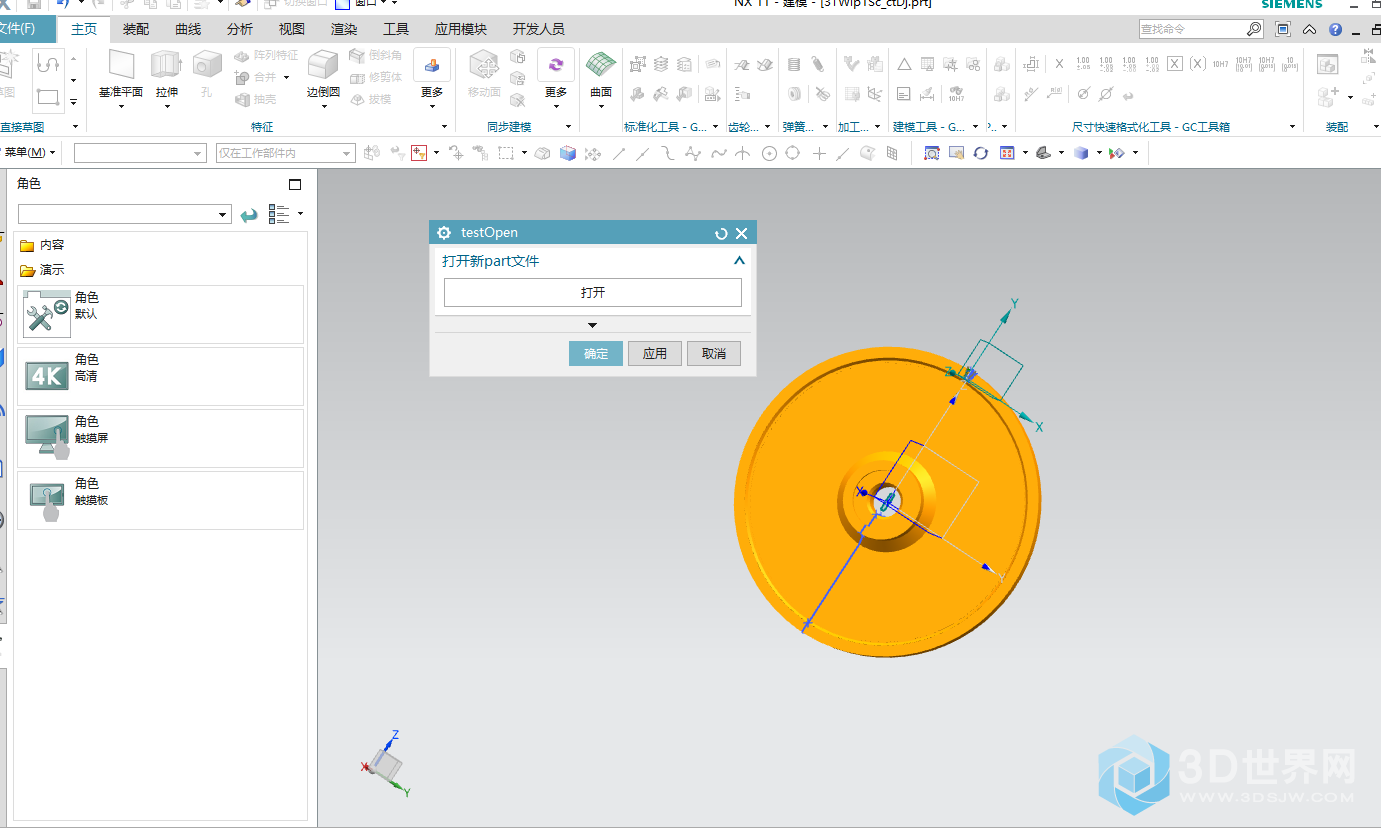1381x829 pixels.
Task: Expand the 特征 group options arrow
Action: pos(445,126)
